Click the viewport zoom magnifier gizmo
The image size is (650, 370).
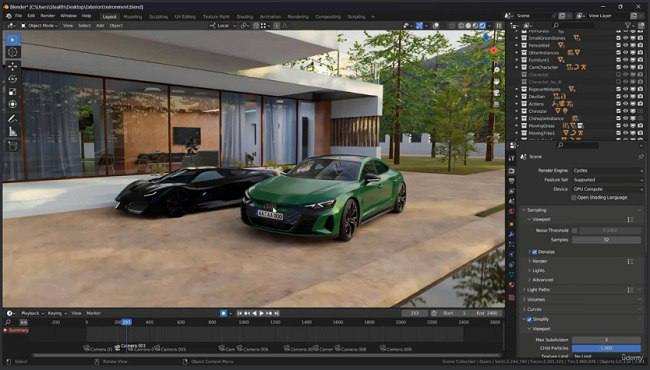pyautogui.click(x=497, y=70)
